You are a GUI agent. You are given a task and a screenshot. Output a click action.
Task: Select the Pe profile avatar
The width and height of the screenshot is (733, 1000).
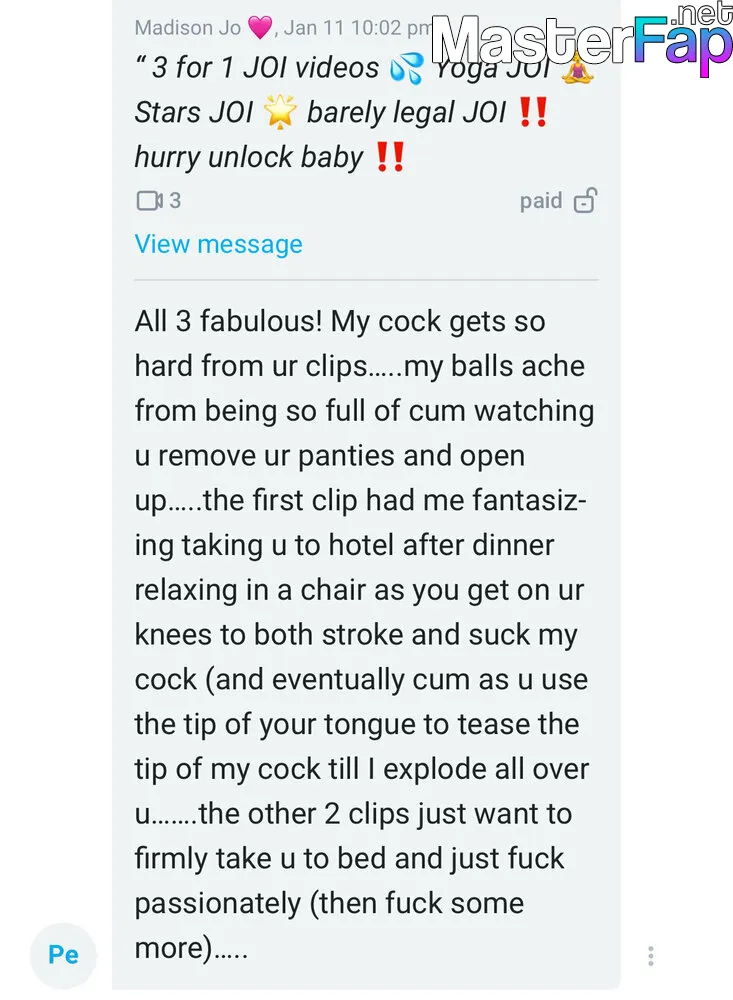63,955
